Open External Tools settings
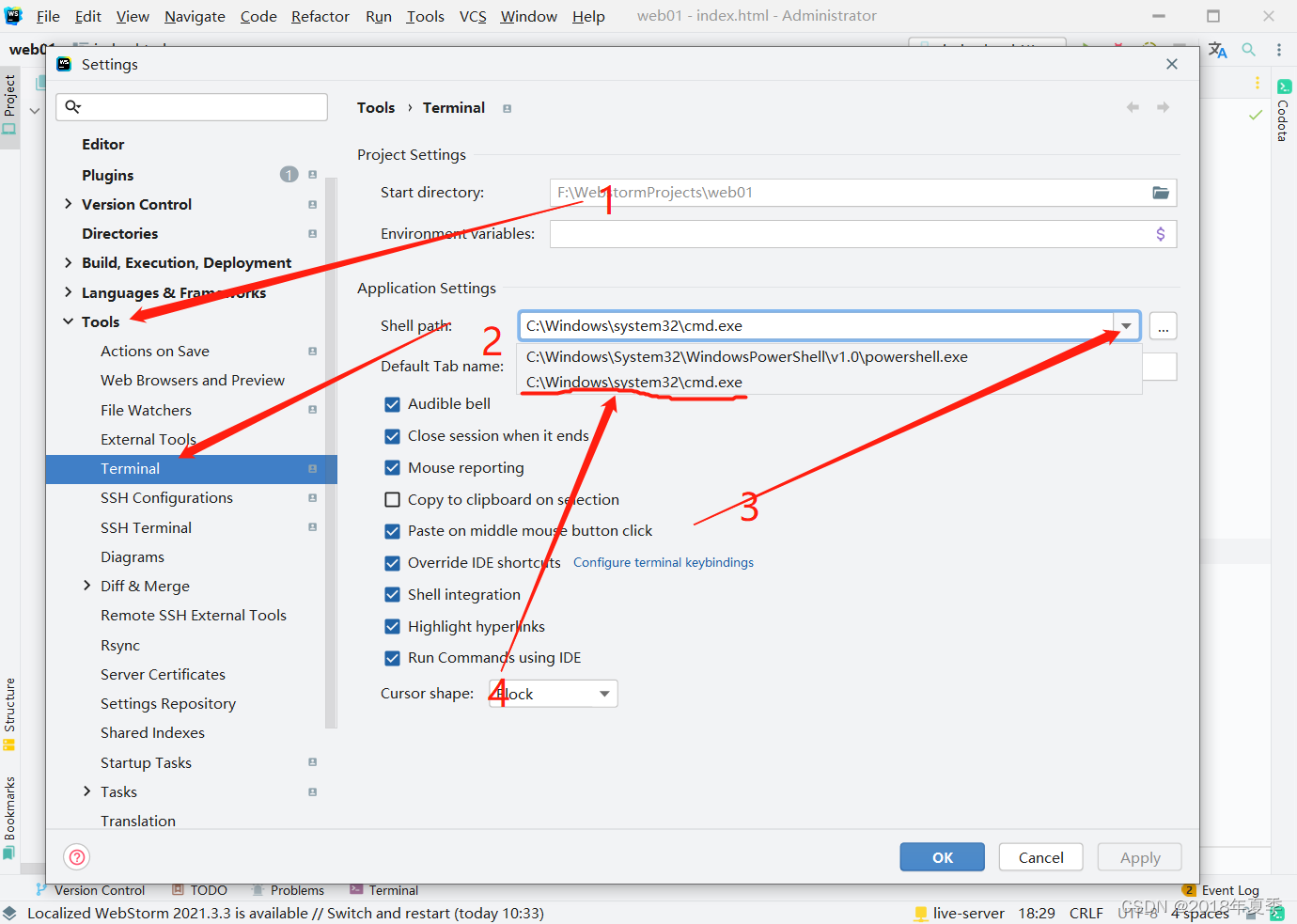The height and width of the screenshot is (924, 1297). [x=148, y=440]
